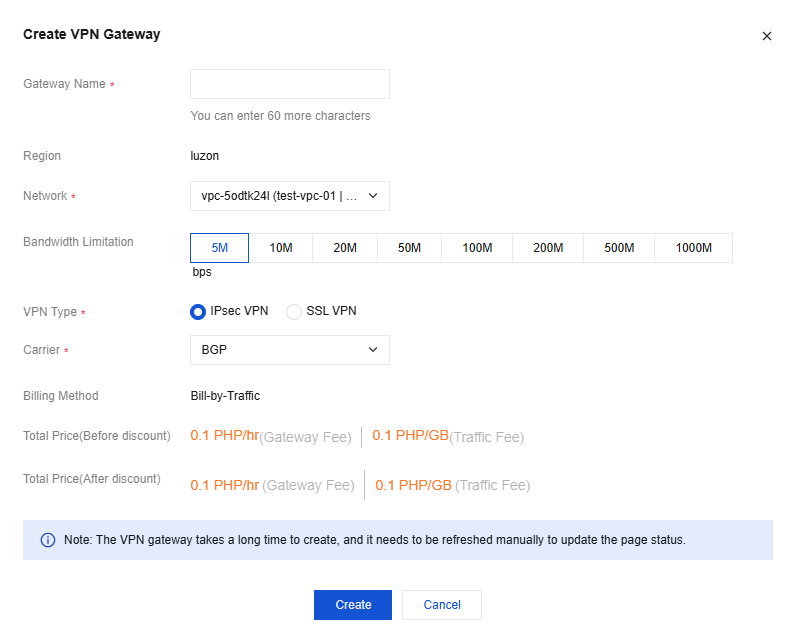Click the info icon in the note banner
Image resolution: width=796 pixels, height=643 pixels.
[48, 540]
